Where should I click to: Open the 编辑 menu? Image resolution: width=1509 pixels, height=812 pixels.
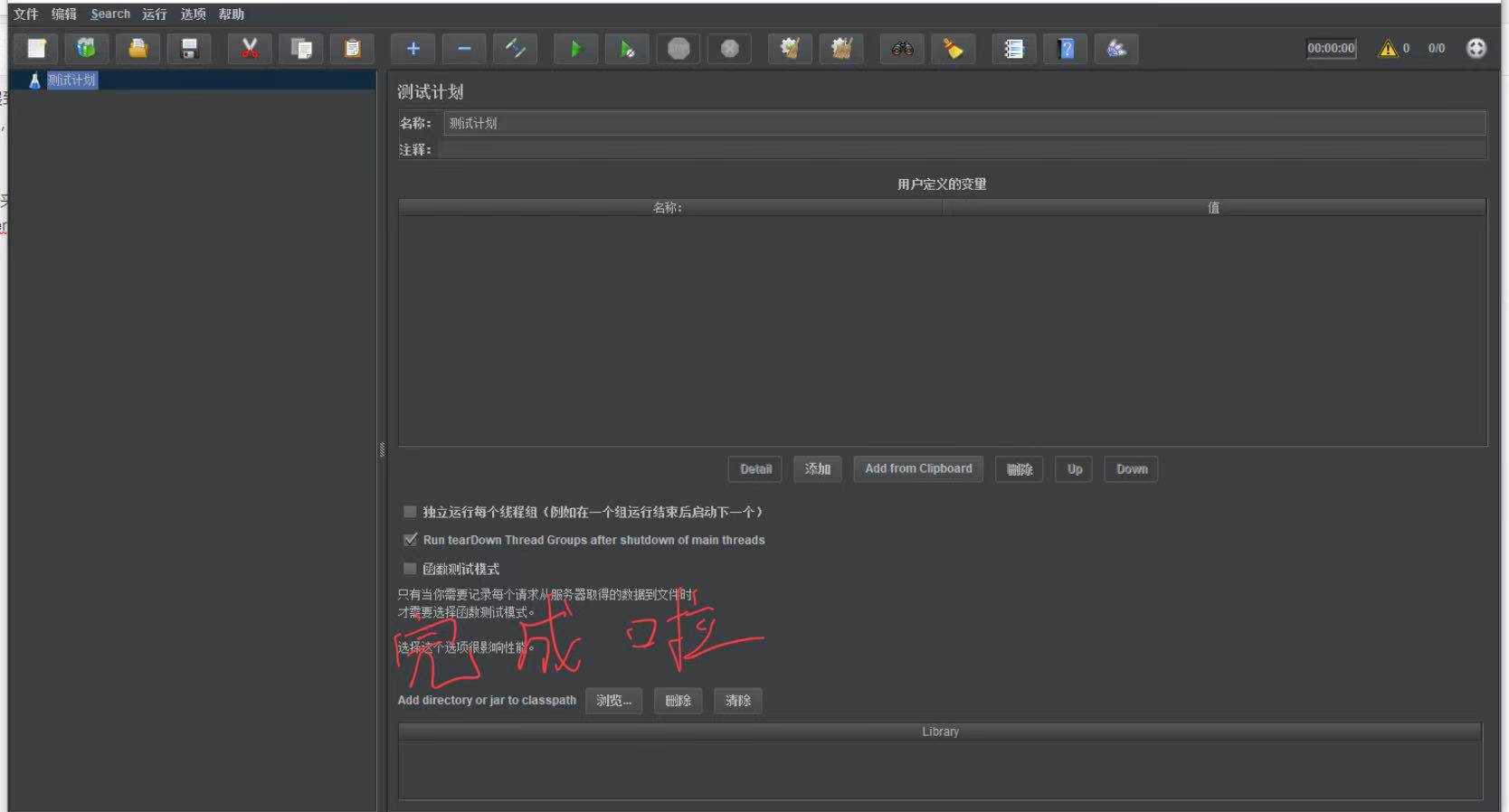64,14
